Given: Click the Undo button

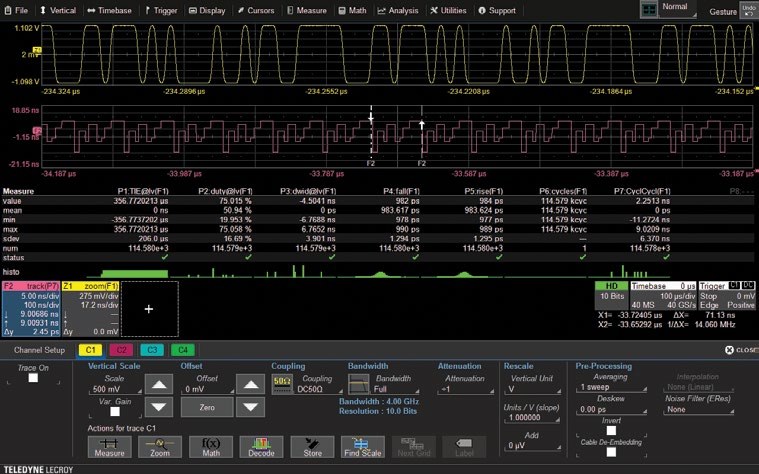Looking at the screenshot, I should 749,10.
